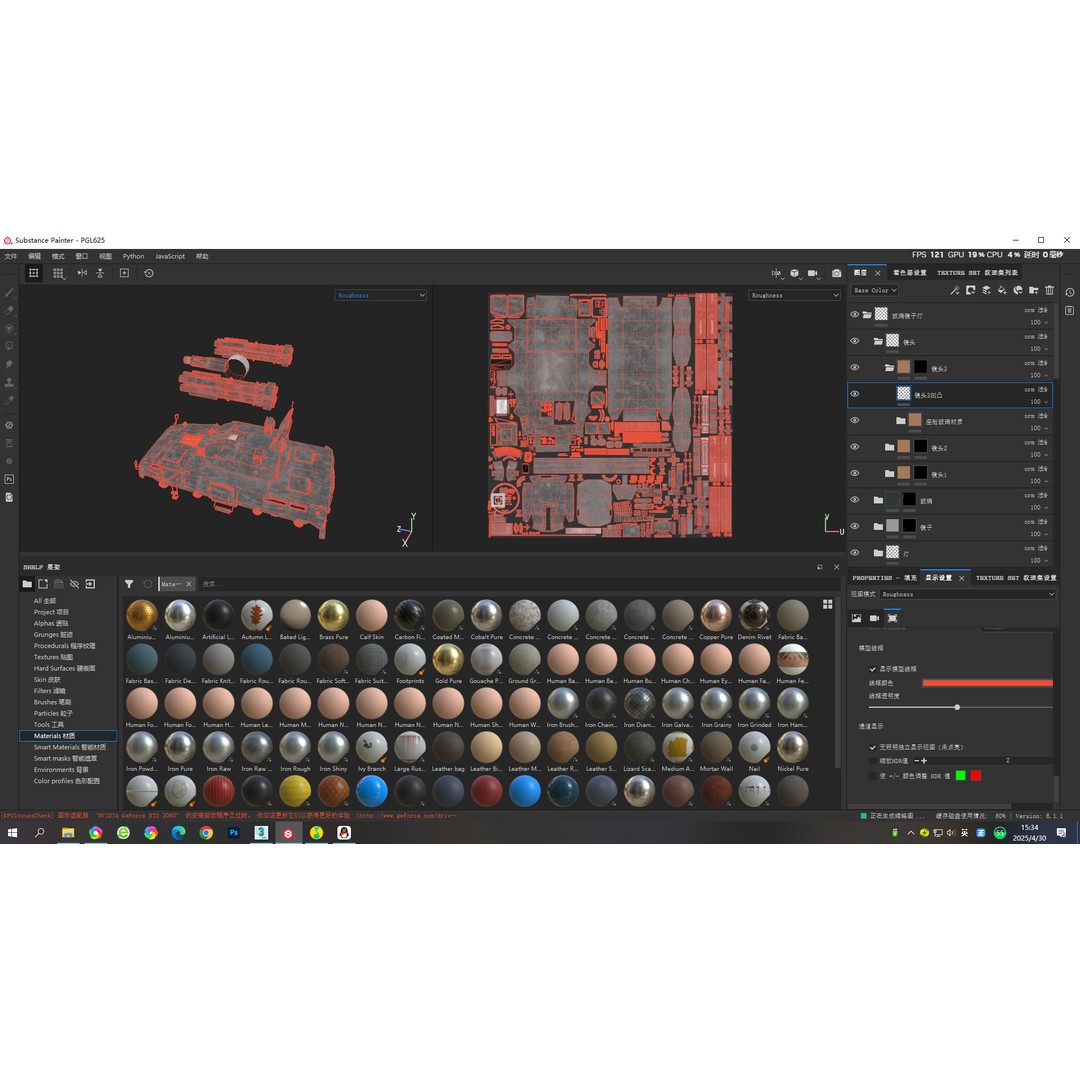The width and height of the screenshot is (1080, 1080).
Task: Collapse the 镜头 folder in layers
Action: tap(878, 342)
